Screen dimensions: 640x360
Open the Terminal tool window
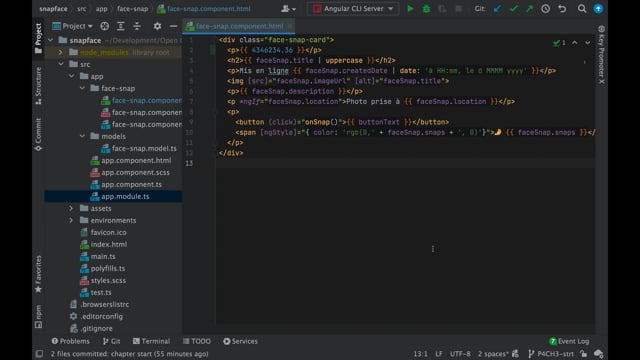151,341
